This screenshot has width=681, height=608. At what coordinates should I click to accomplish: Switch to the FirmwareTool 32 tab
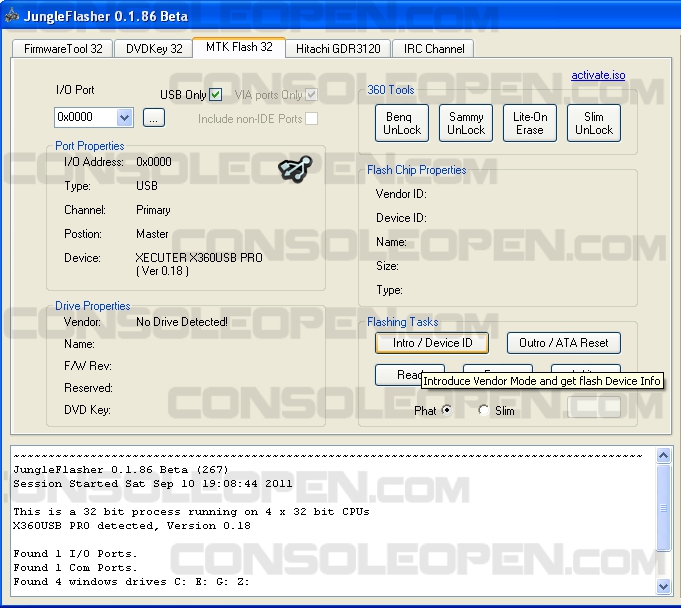pyautogui.click(x=63, y=49)
